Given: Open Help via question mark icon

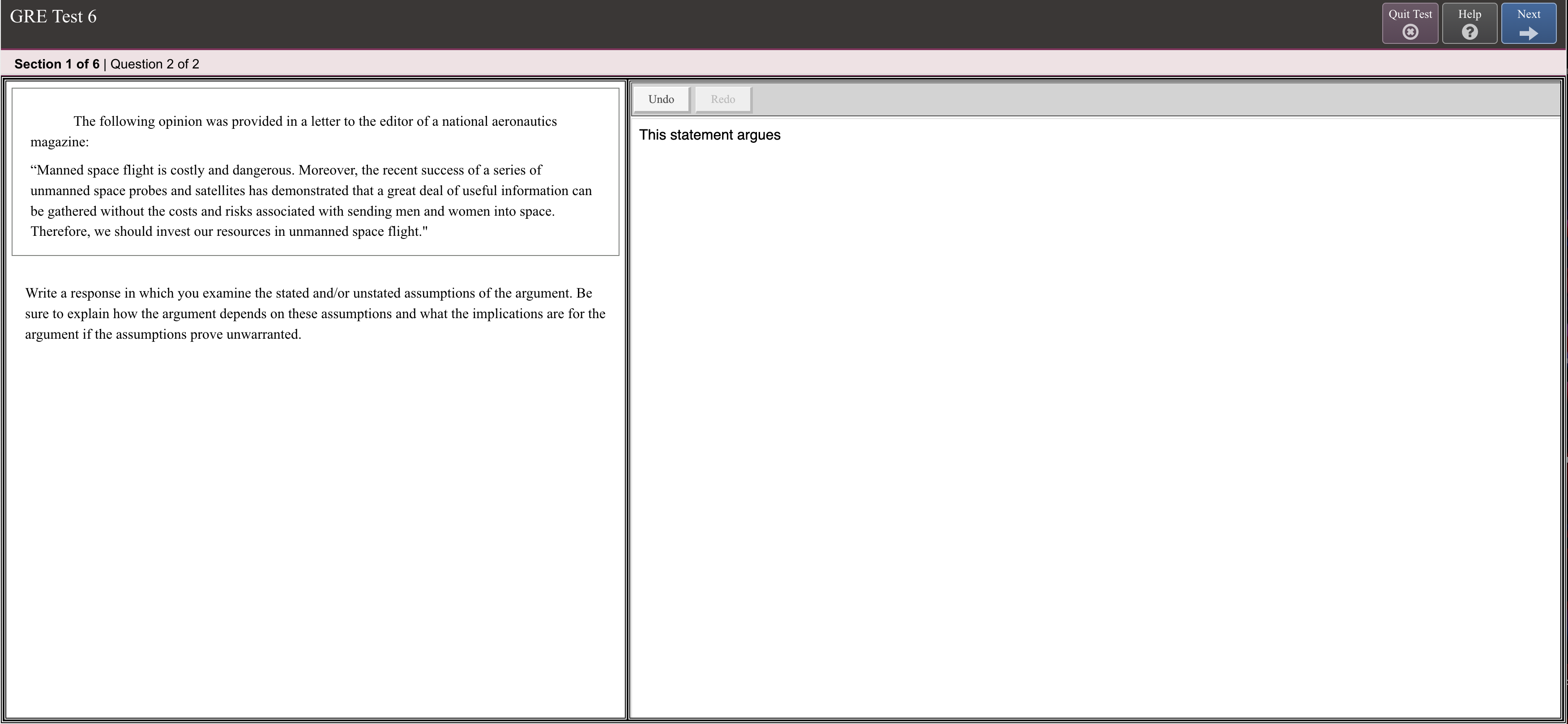Looking at the screenshot, I should (1470, 32).
